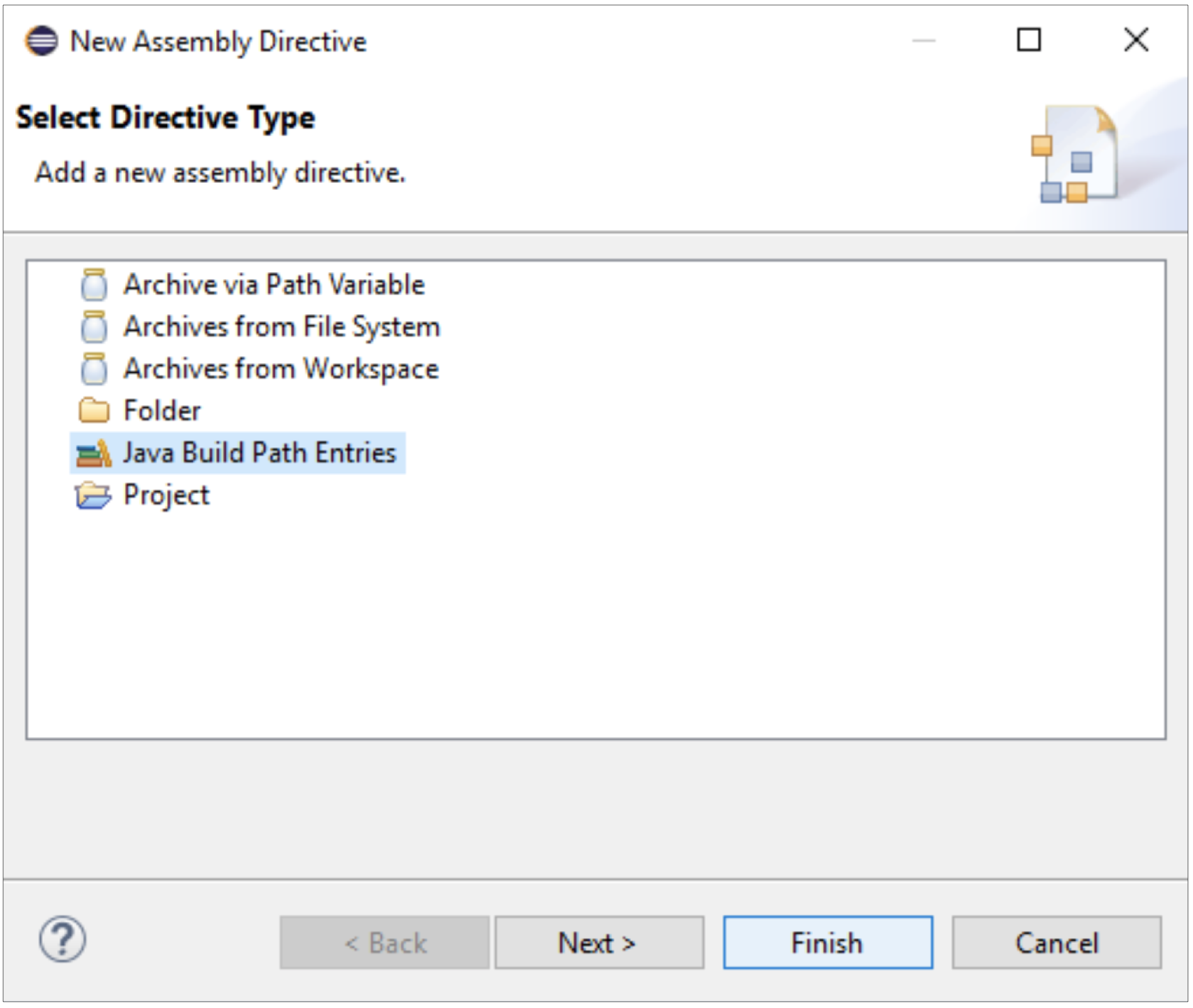Click the Archives from Workspace jar icon
The height and width of the screenshot is (1008, 1193).
click(94, 369)
